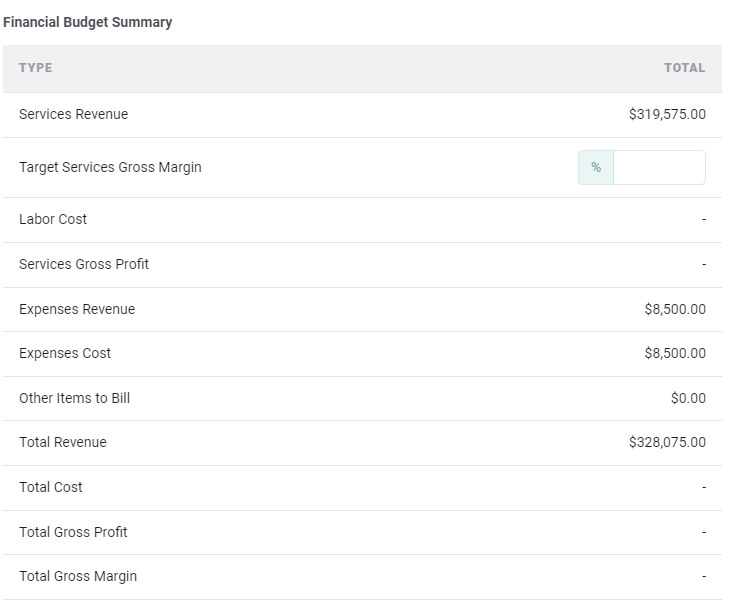Click the Expenses Revenue $8,500.00 value
This screenshot has height=608, width=744.
[675, 309]
